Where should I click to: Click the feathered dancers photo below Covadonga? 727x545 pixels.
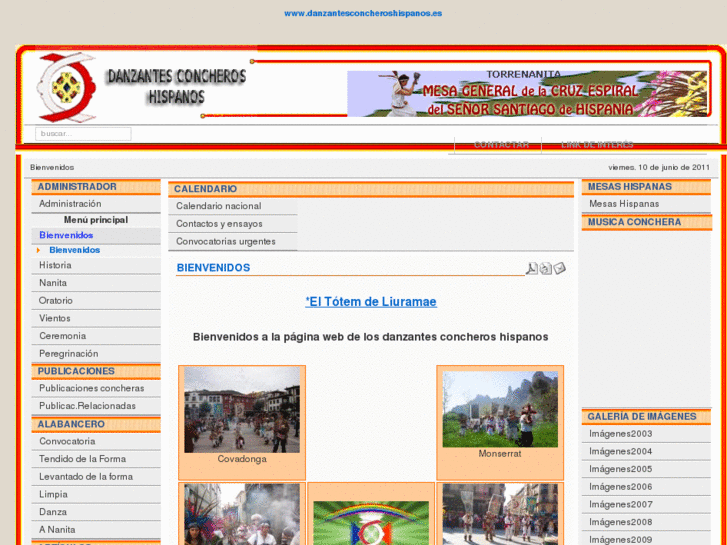coord(242,514)
